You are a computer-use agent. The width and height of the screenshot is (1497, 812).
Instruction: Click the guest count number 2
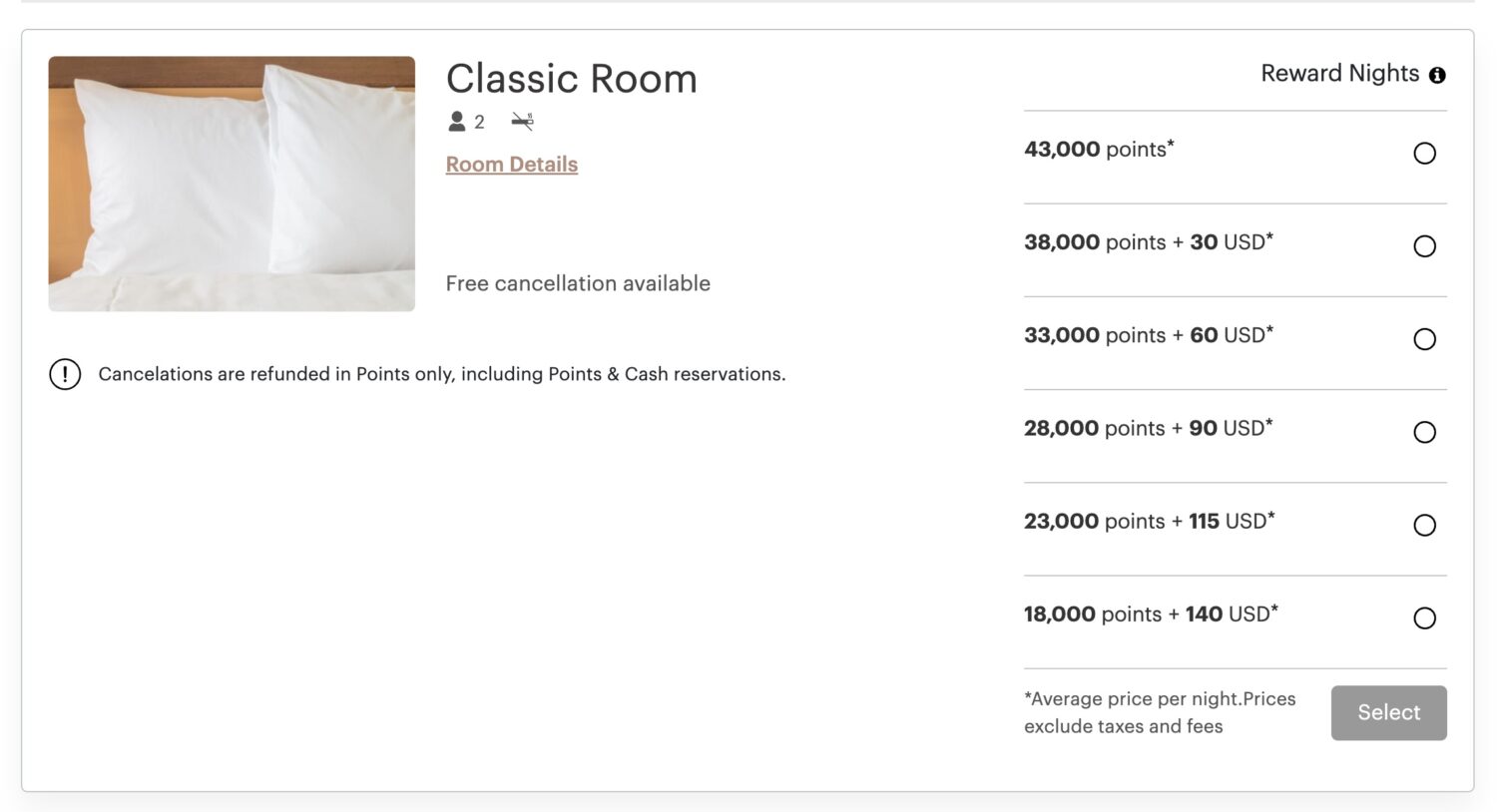pos(479,122)
